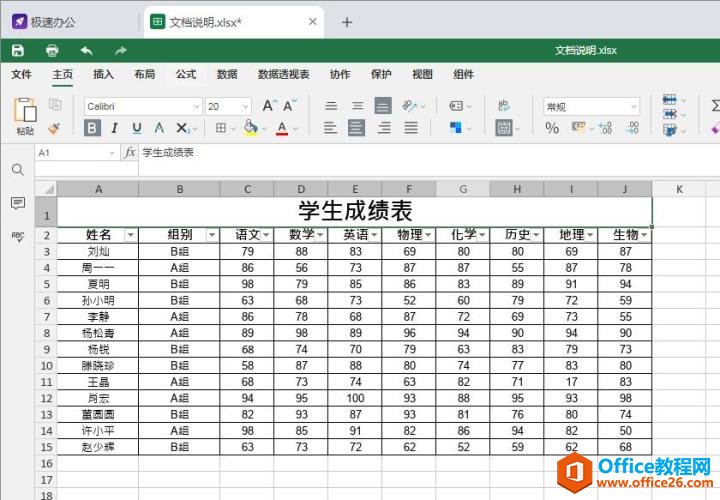Toggle Bold formatting
Screen dimensions: 720x500
[x=92, y=128]
